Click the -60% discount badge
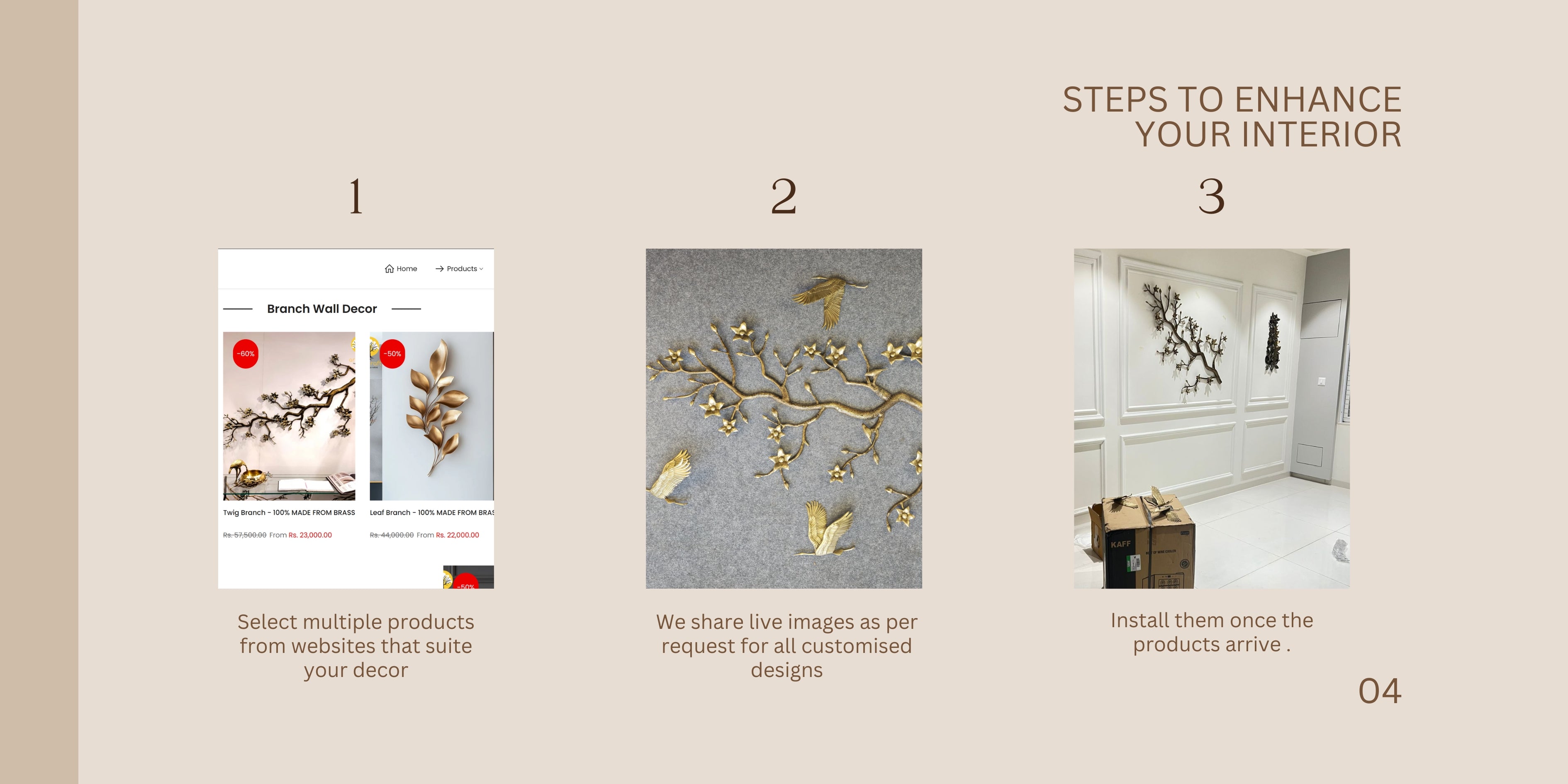 pyautogui.click(x=246, y=354)
